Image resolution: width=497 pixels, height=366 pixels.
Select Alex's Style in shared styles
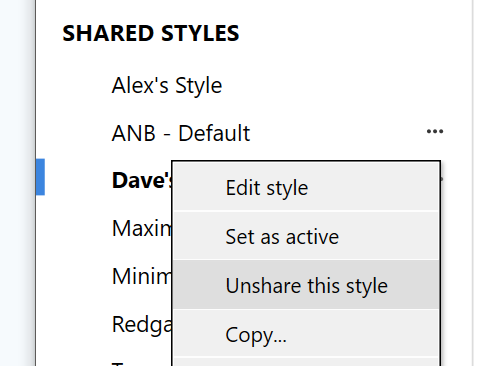coord(167,86)
